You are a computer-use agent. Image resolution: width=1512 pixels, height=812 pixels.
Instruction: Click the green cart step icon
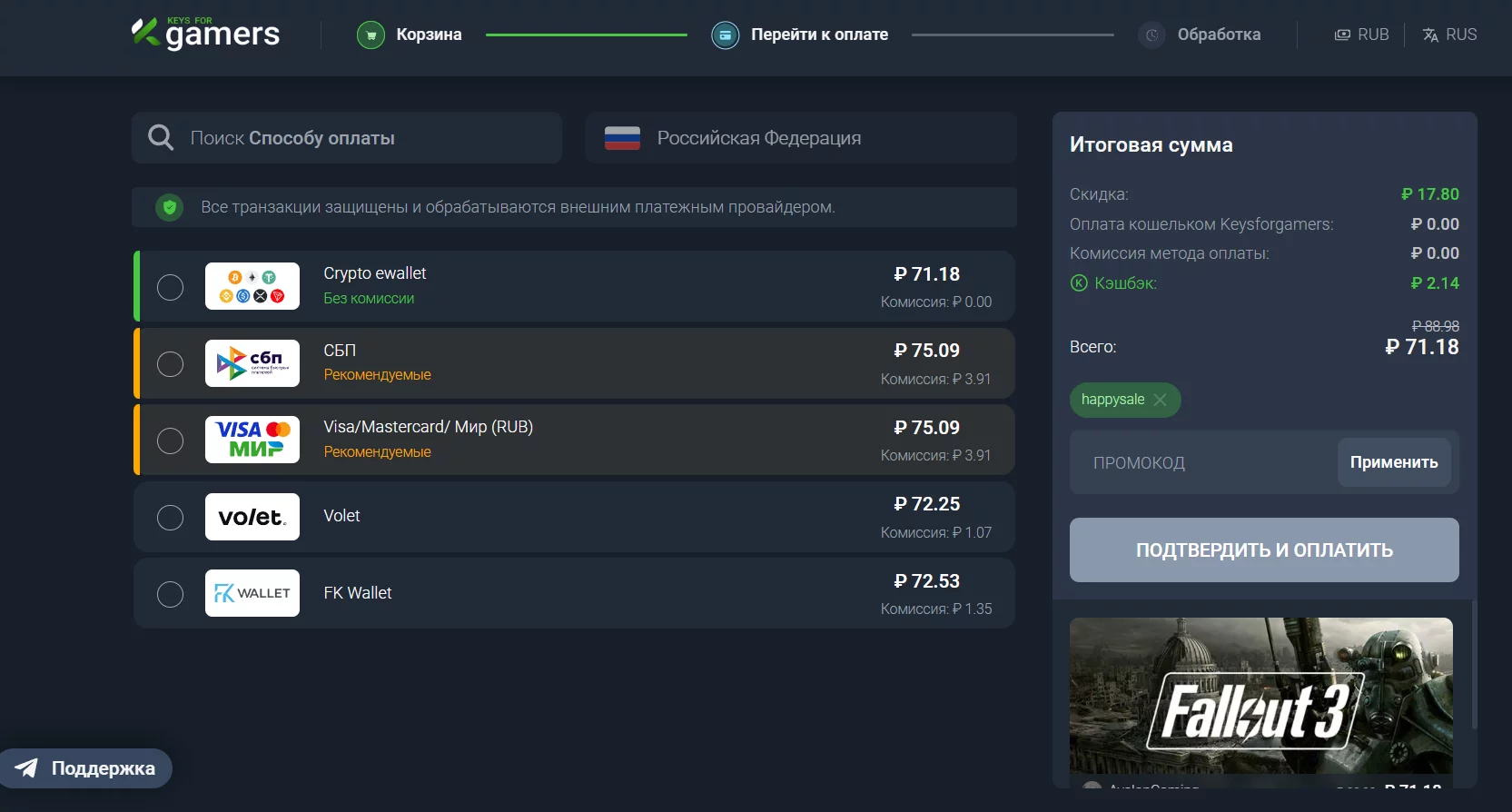click(x=371, y=35)
